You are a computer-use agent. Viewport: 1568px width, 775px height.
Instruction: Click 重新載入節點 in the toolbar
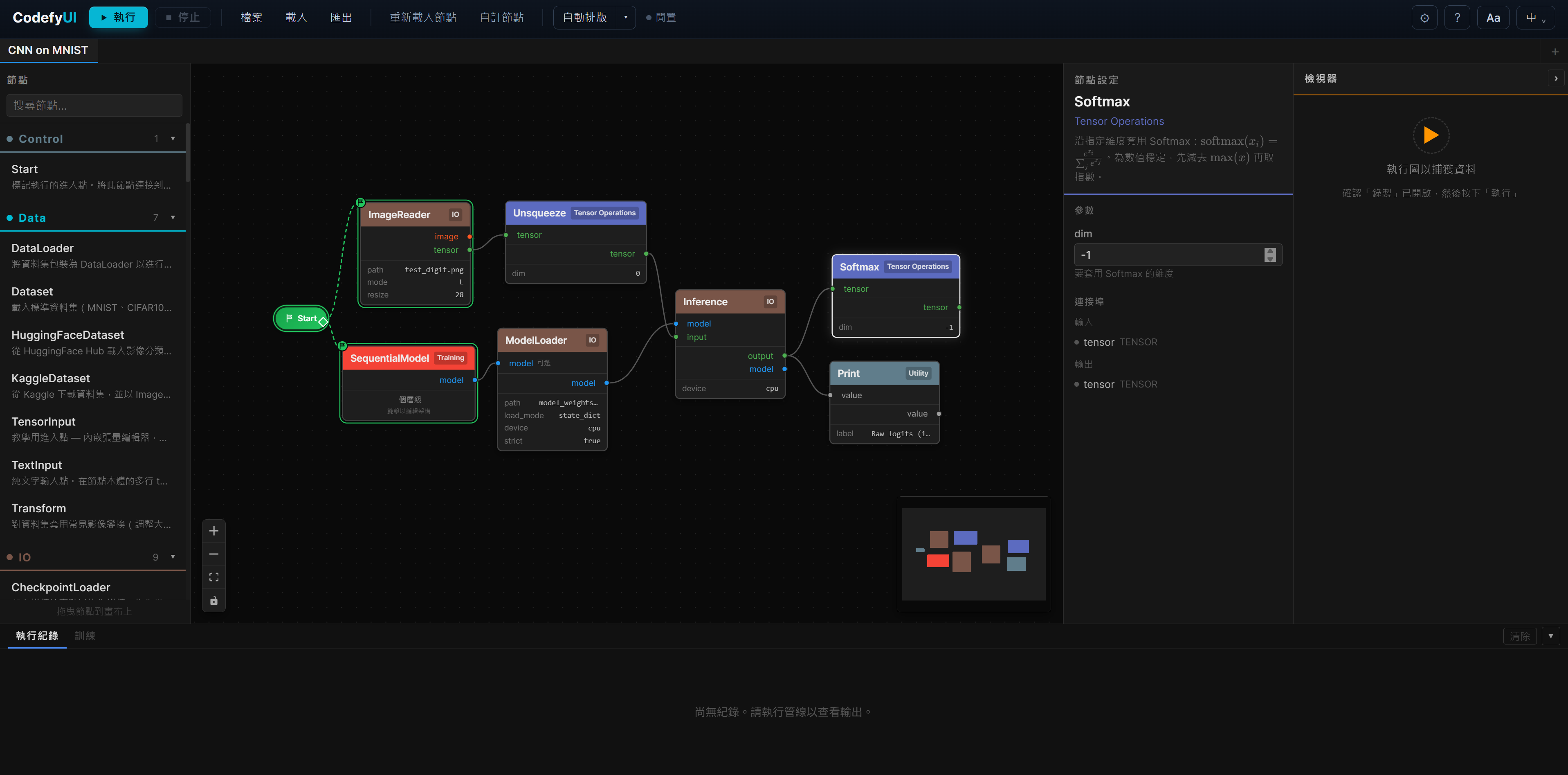pyautogui.click(x=423, y=17)
